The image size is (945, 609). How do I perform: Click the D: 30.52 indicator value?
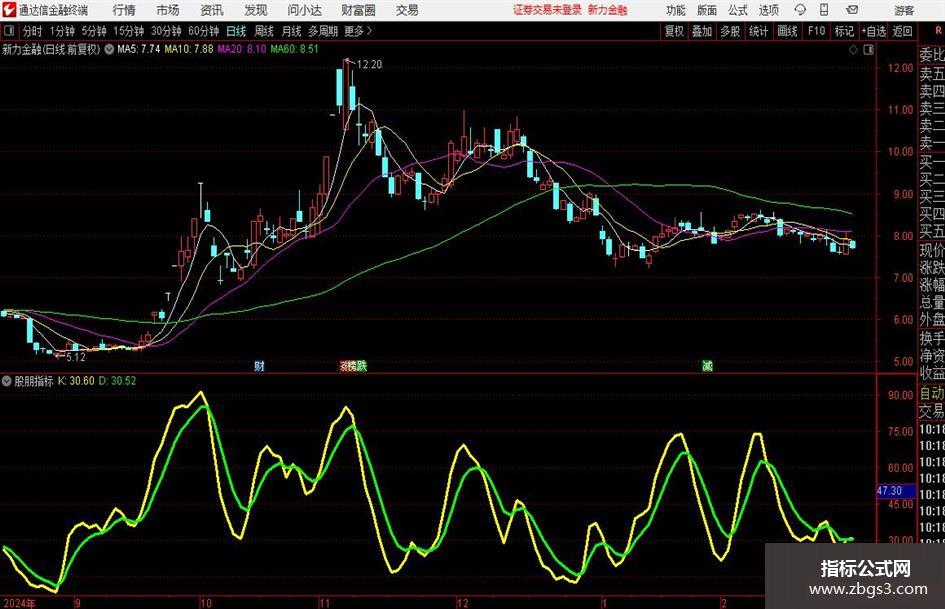118,381
